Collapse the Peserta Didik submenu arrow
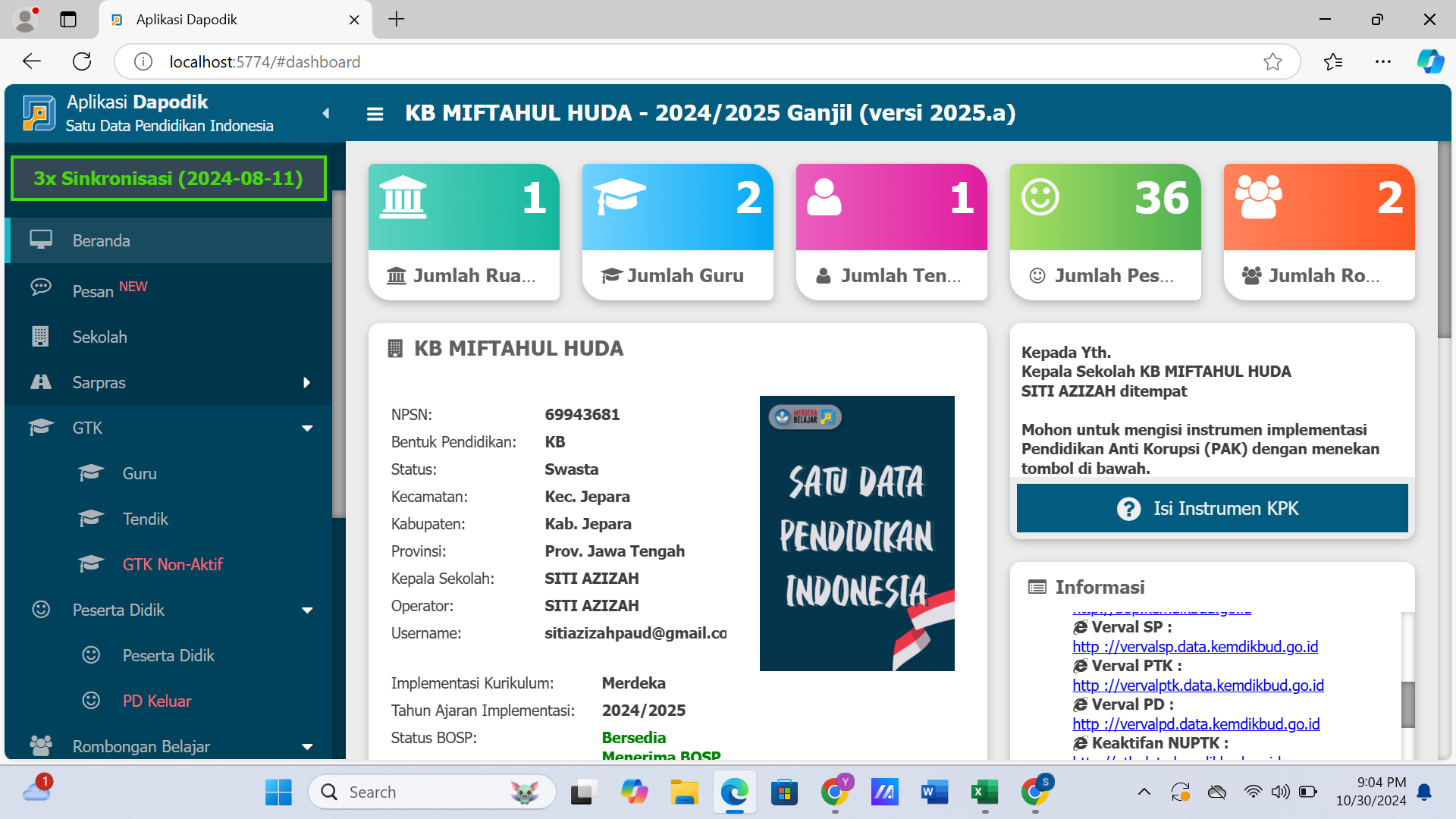The width and height of the screenshot is (1456, 819). click(x=307, y=610)
